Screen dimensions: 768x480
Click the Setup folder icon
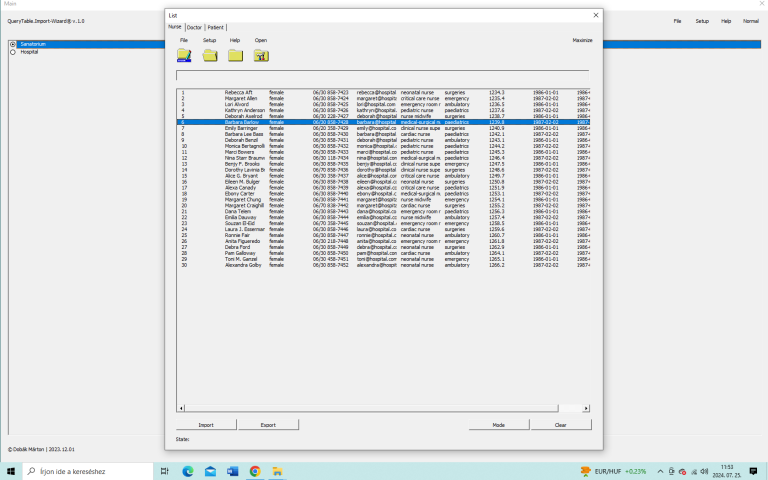pos(210,55)
